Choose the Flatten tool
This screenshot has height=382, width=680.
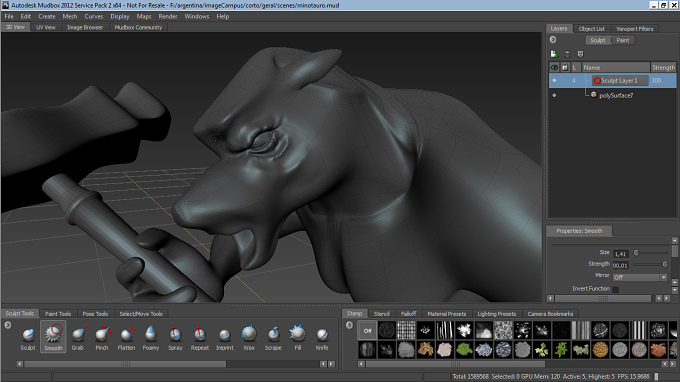[x=127, y=337]
